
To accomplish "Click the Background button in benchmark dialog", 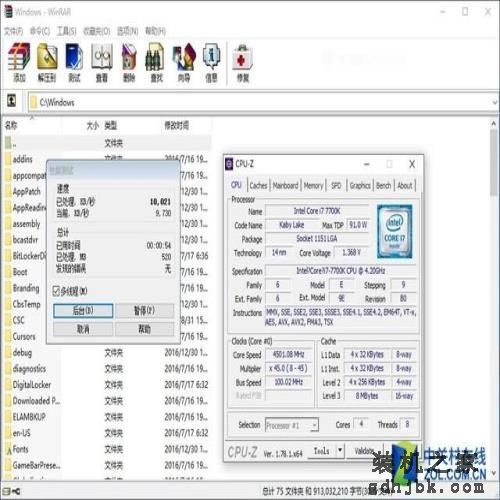I will pos(83,311).
